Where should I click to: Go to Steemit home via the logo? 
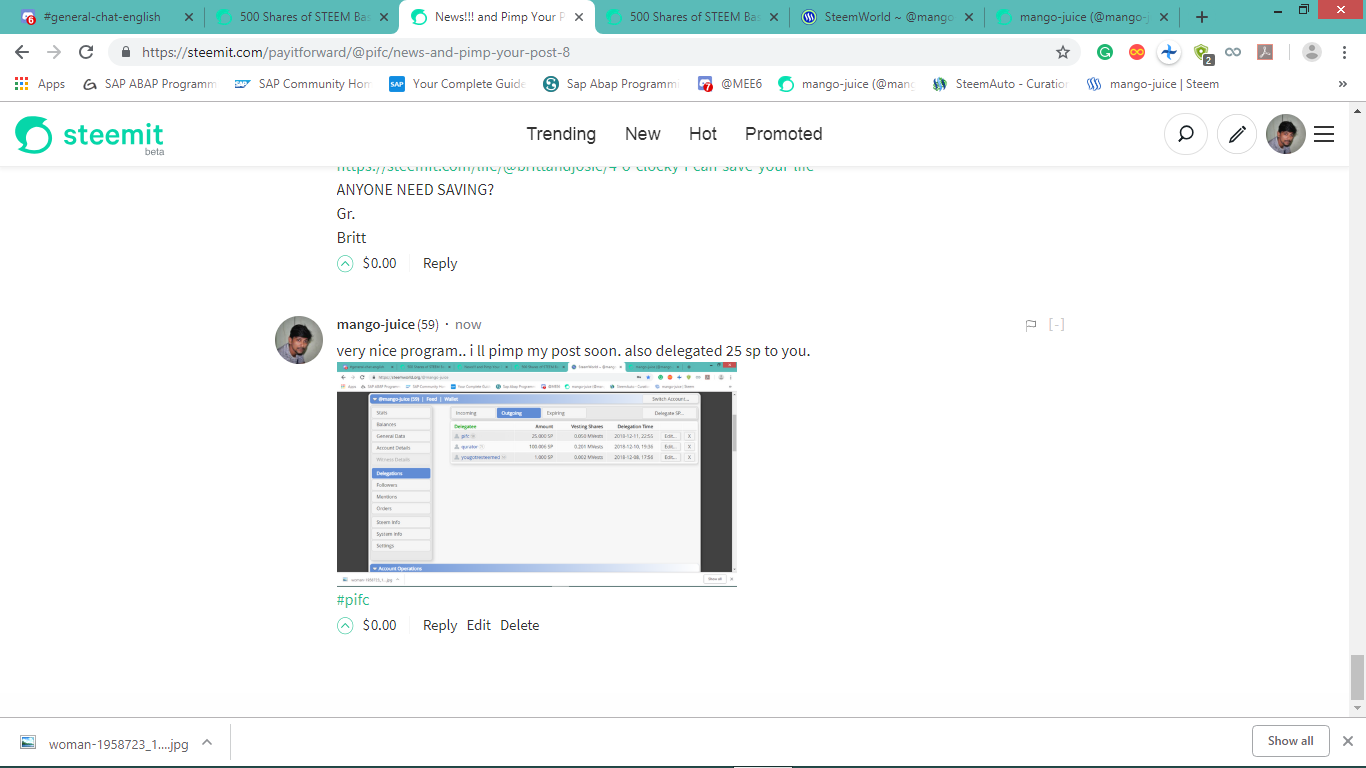pos(89,136)
